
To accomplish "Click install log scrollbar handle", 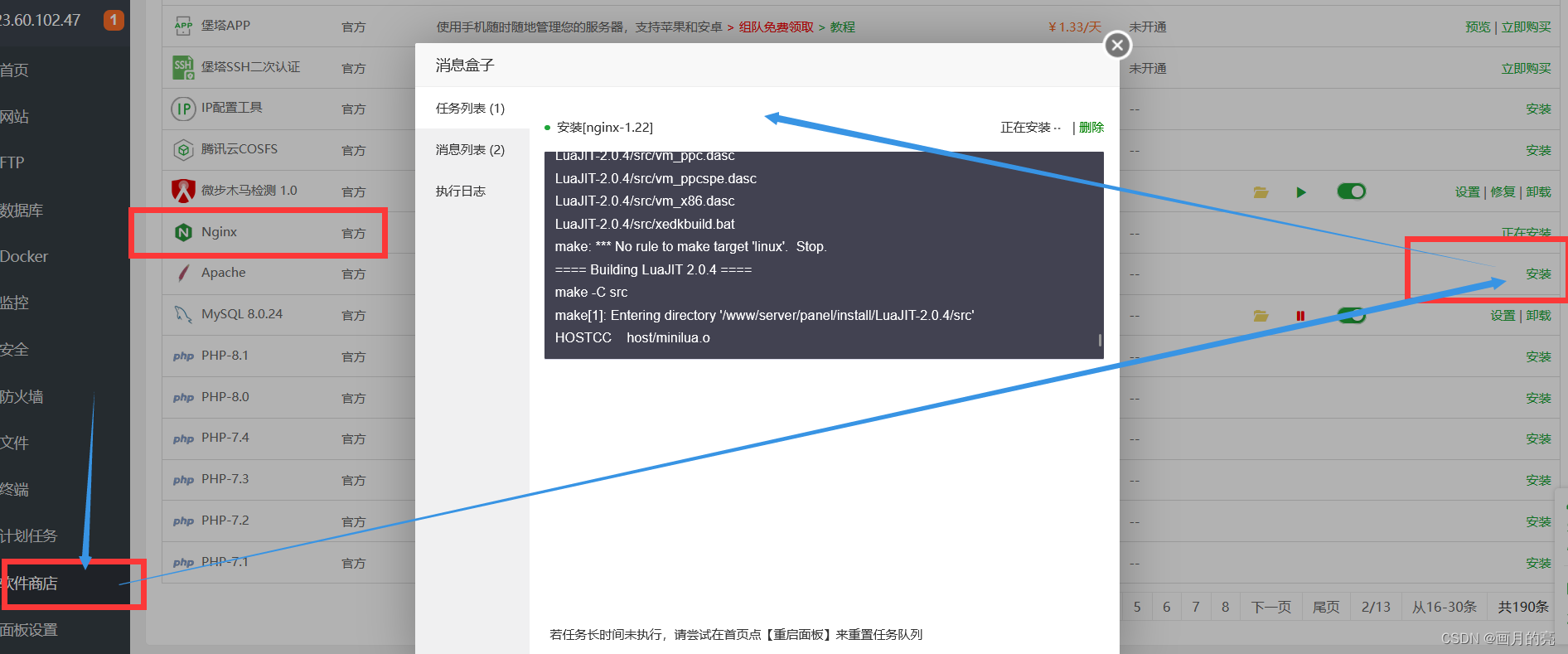I will click(1100, 340).
